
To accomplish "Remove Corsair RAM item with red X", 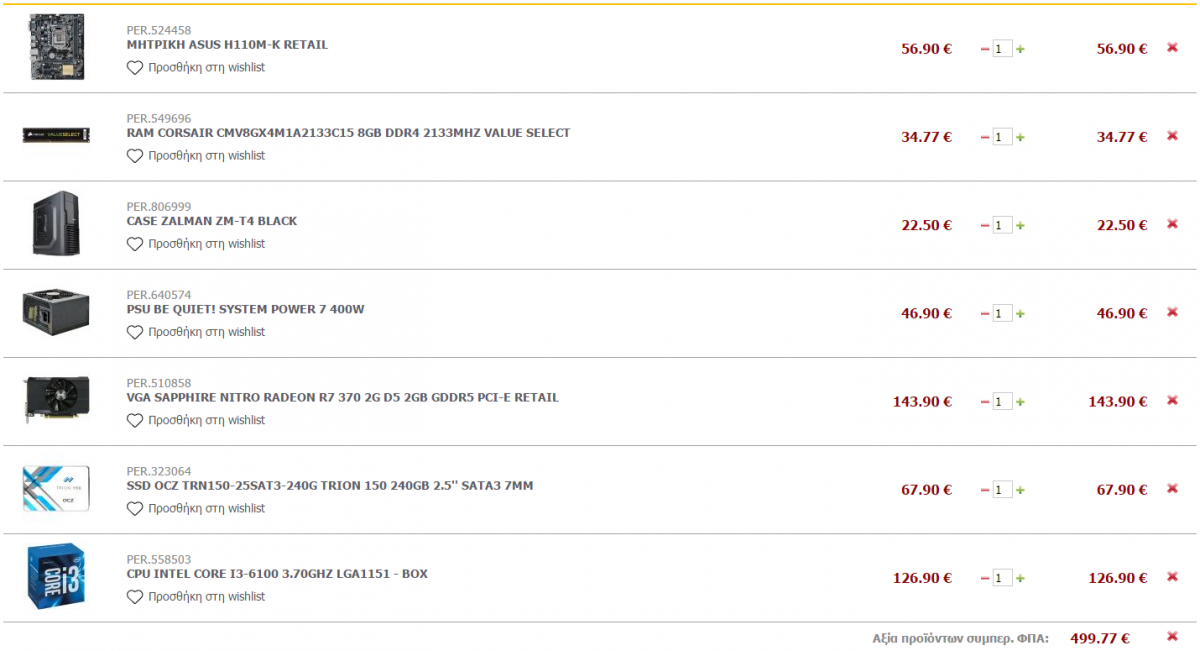I will 1172,136.
